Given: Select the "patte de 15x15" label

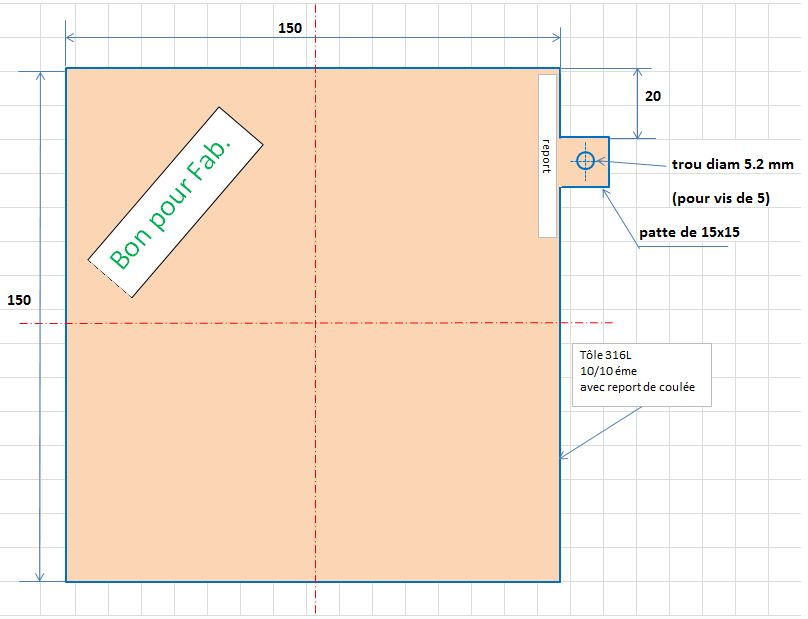Looking at the screenshot, I should pyautogui.click(x=689, y=233).
